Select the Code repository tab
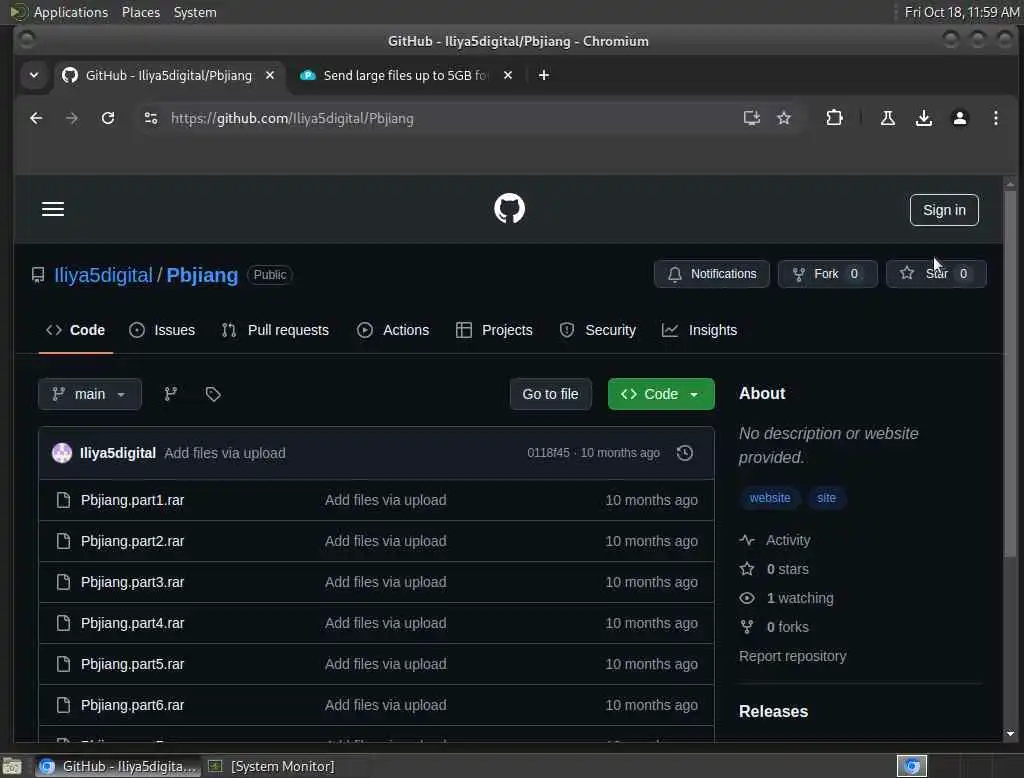1024x778 pixels. [75, 330]
